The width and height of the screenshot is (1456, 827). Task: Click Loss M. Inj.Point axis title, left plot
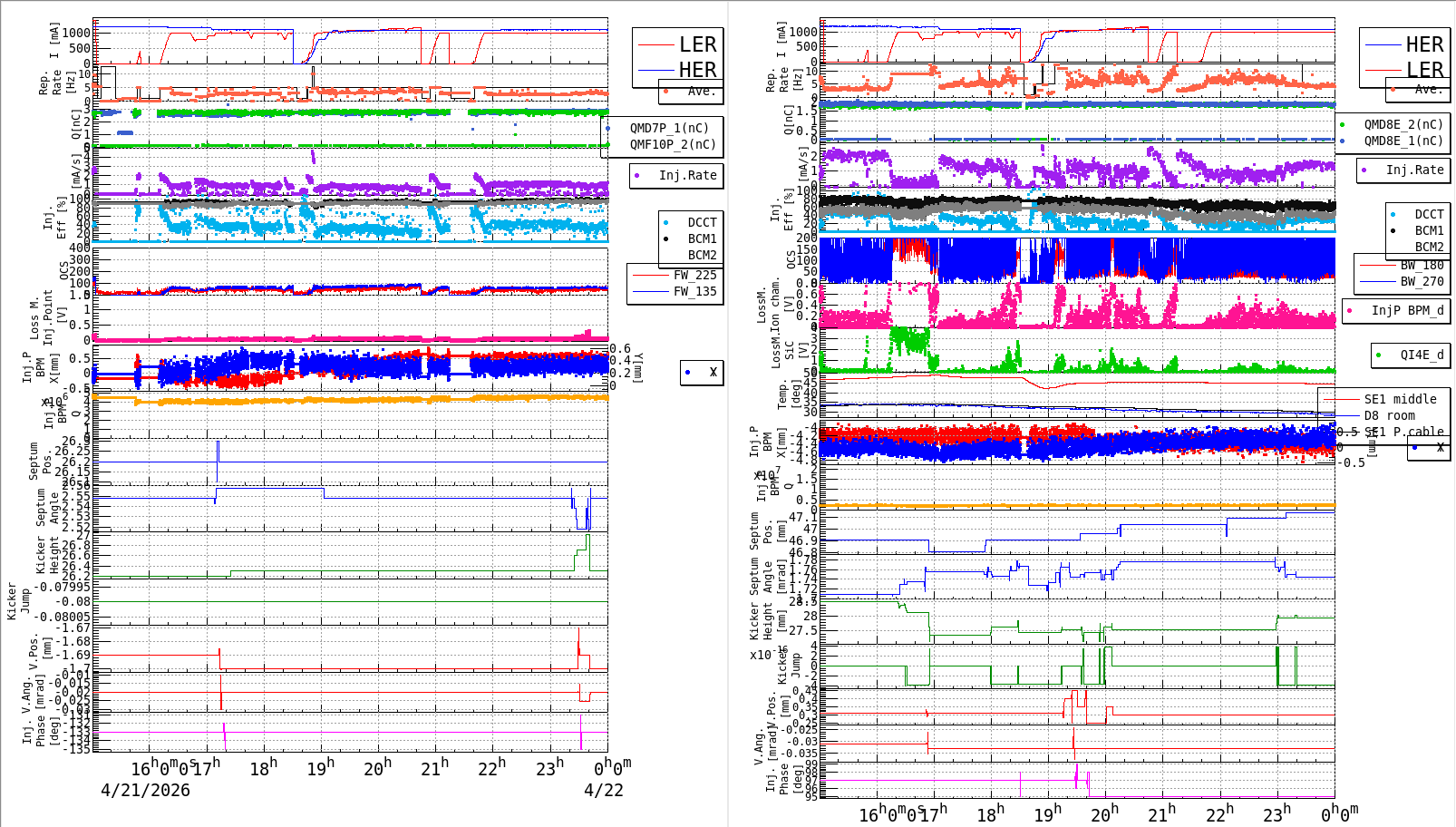coord(47,318)
